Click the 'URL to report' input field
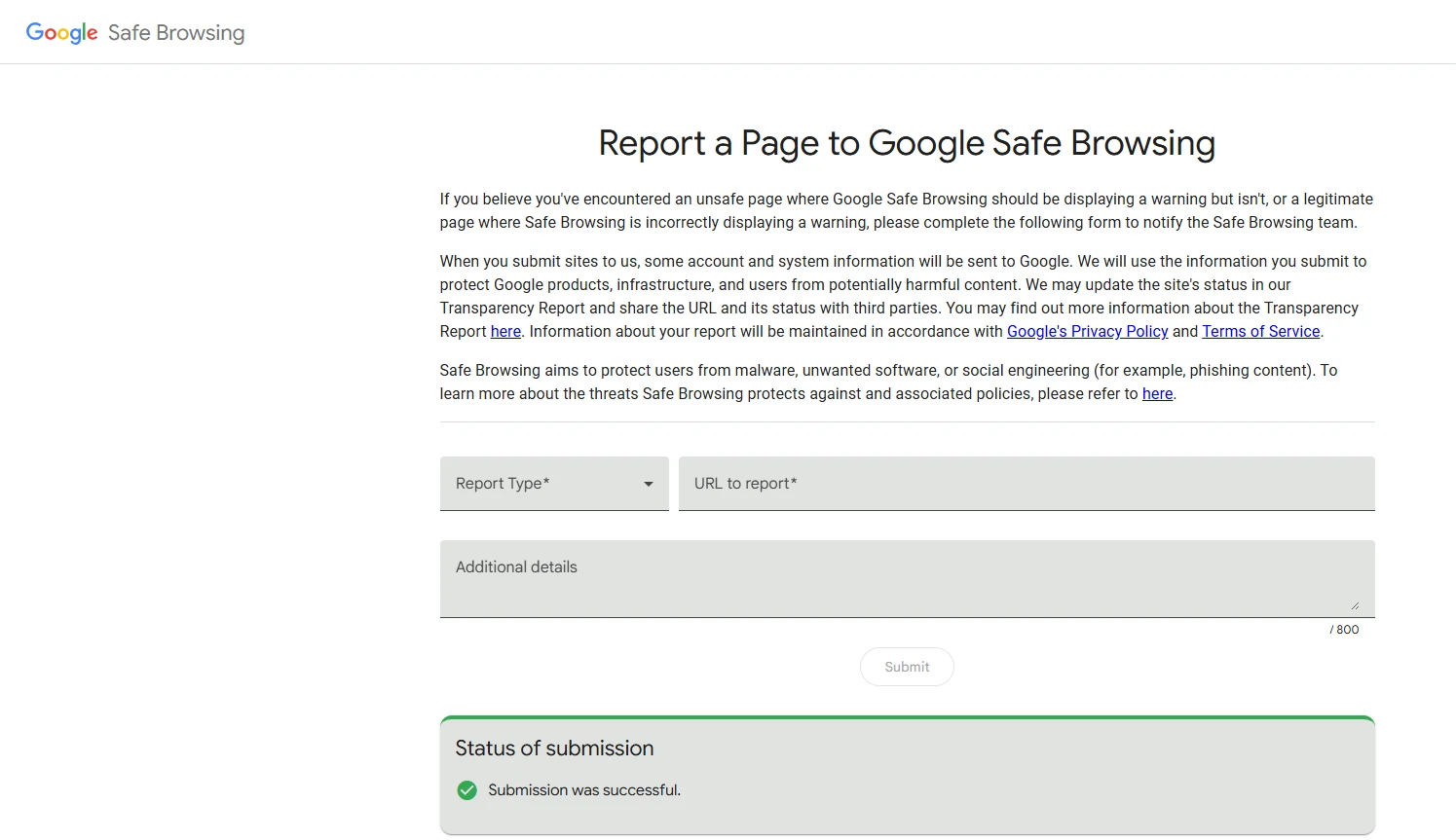 point(1027,484)
